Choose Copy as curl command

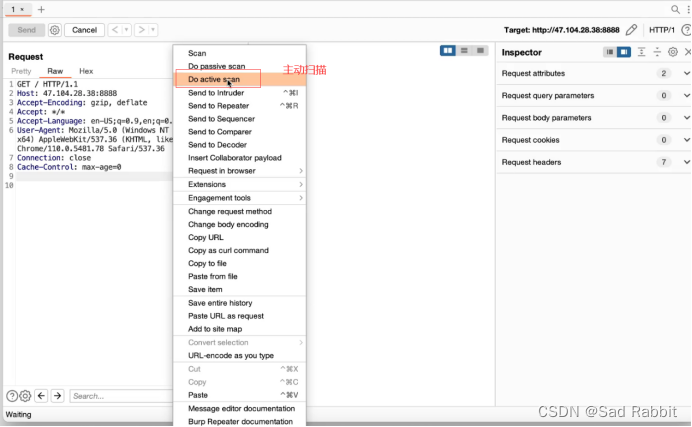pyautogui.click(x=240, y=251)
